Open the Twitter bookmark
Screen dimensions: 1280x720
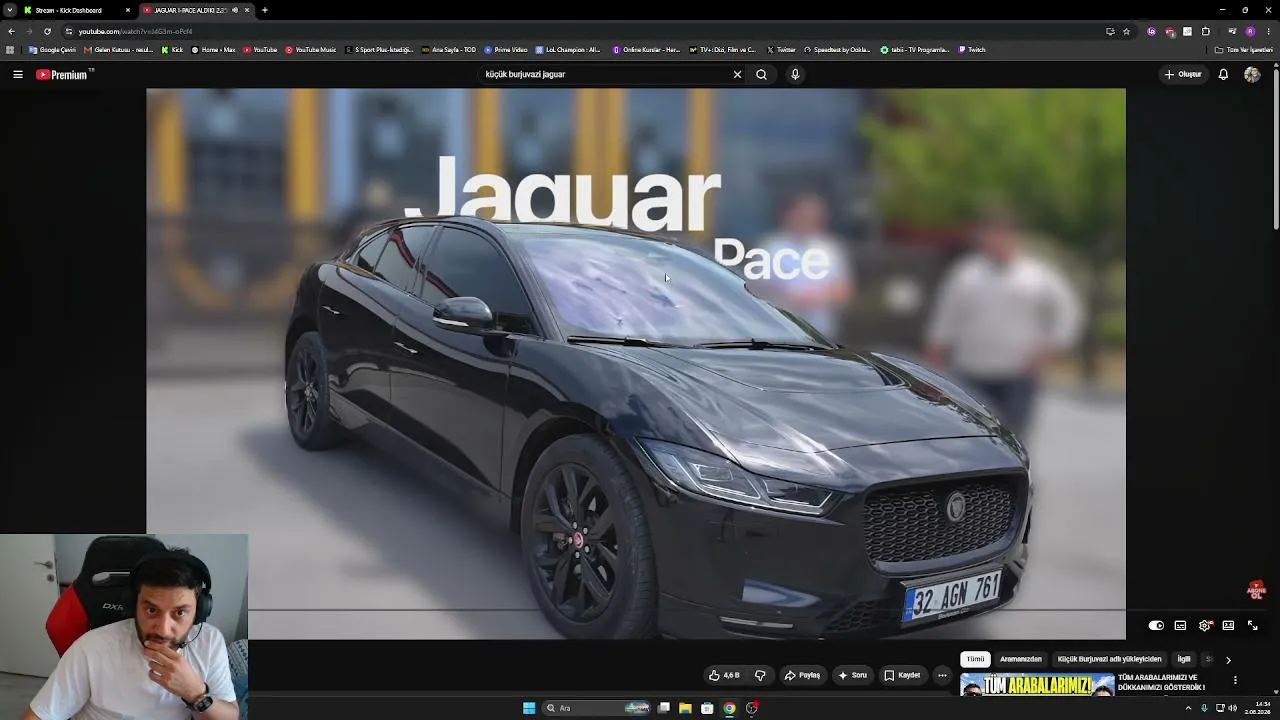click(781, 49)
